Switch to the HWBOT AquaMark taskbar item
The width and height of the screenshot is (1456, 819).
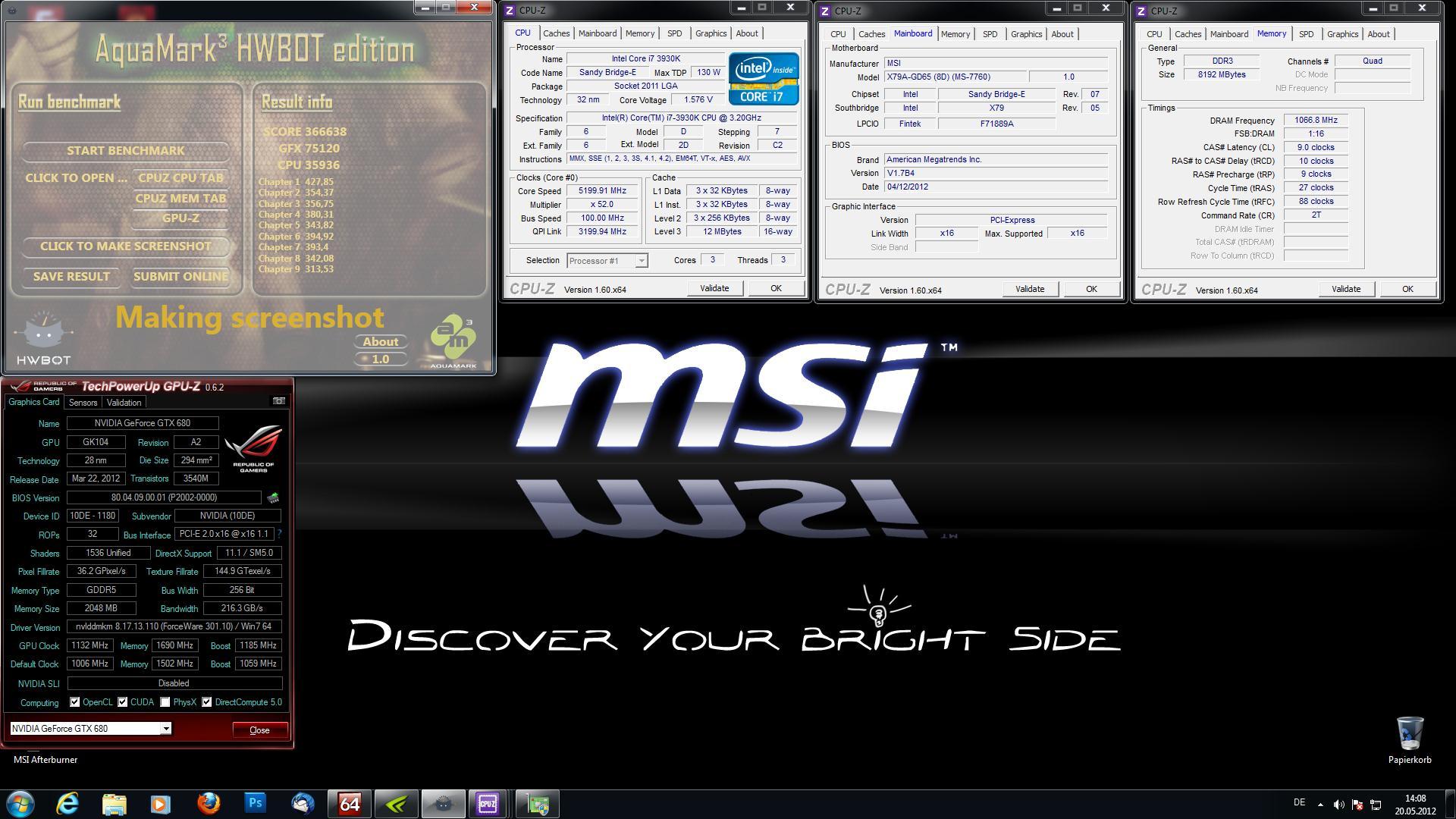click(444, 804)
